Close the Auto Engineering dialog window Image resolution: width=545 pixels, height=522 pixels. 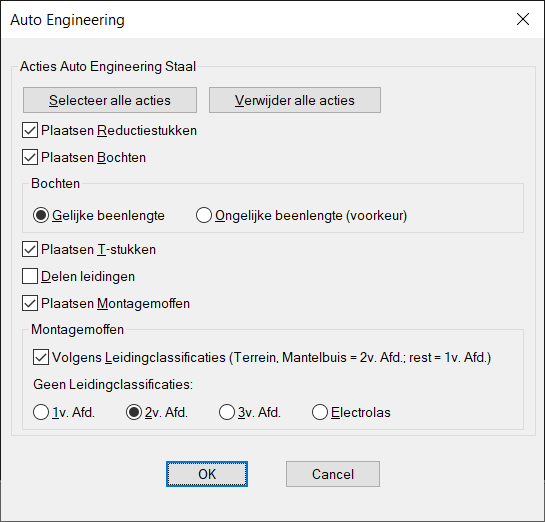(523, 19)
